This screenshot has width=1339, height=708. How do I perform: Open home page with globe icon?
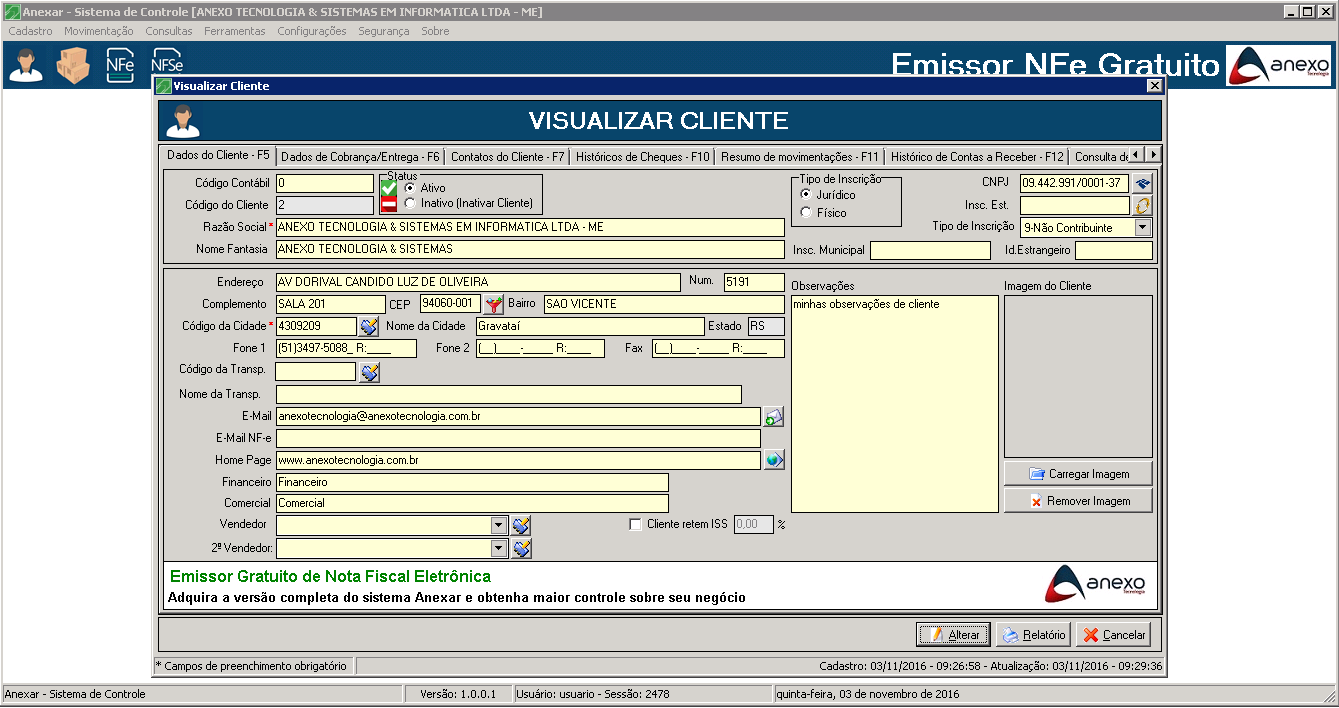[774, 460]
